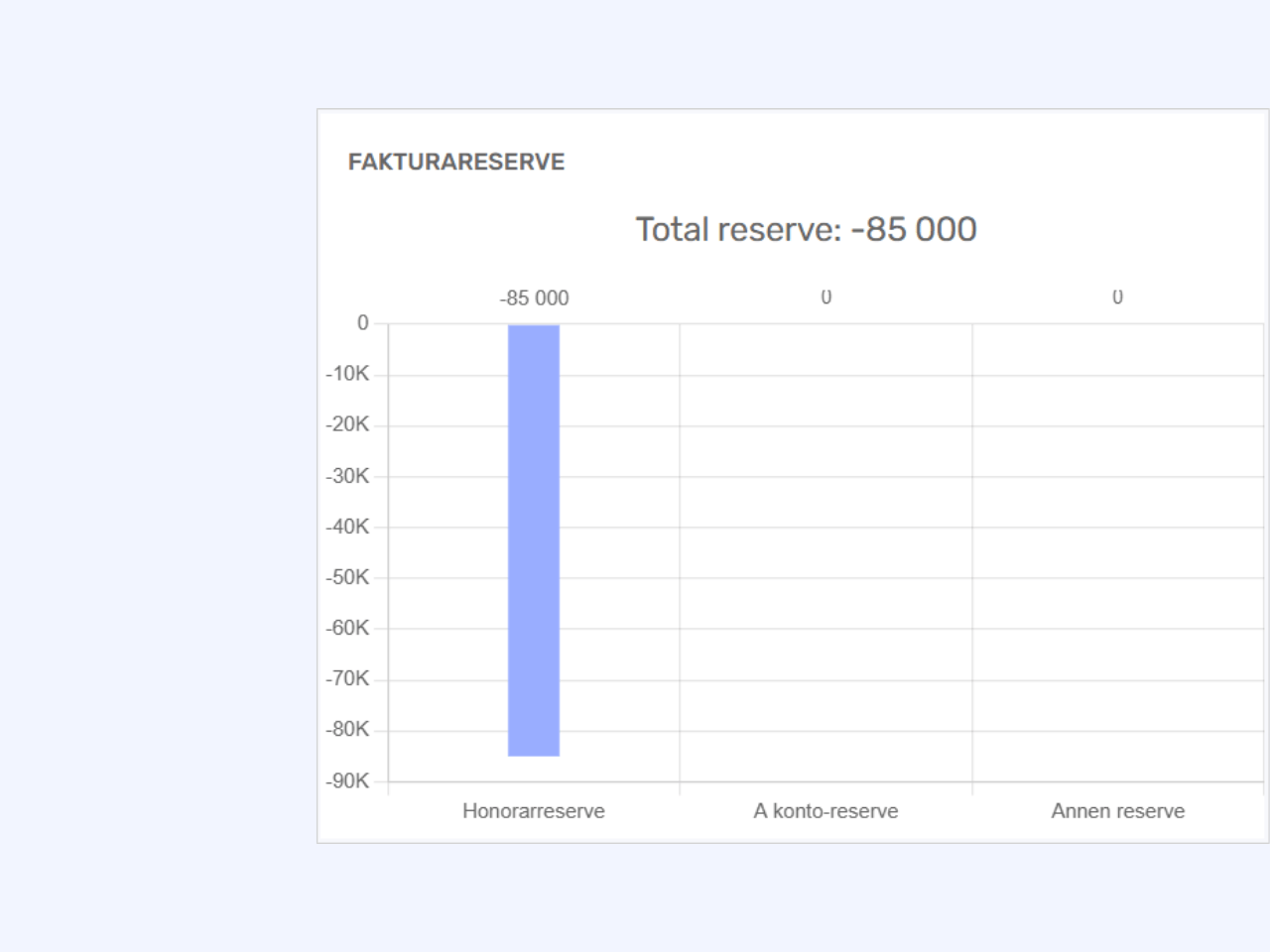Image resolution: width=1270 pixels, height=952 pixels.
Task: Click the -60K y-axis label
Action: (x=347, y=628)
